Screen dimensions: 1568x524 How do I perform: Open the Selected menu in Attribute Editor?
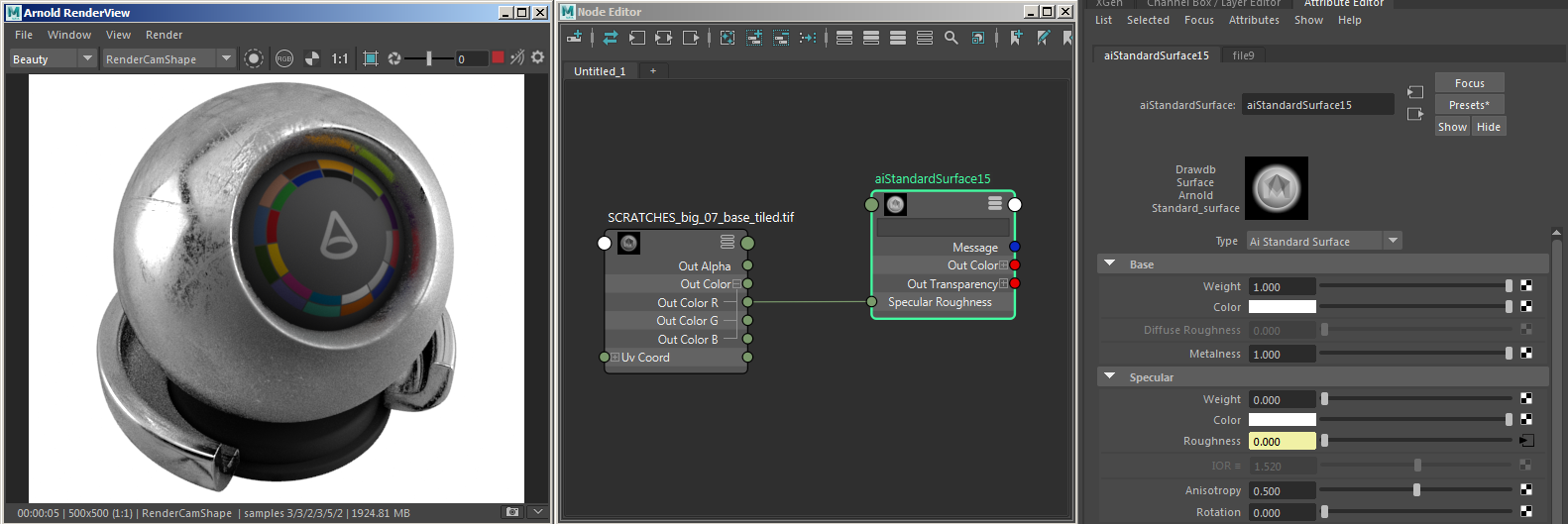tap(1148, 20)
